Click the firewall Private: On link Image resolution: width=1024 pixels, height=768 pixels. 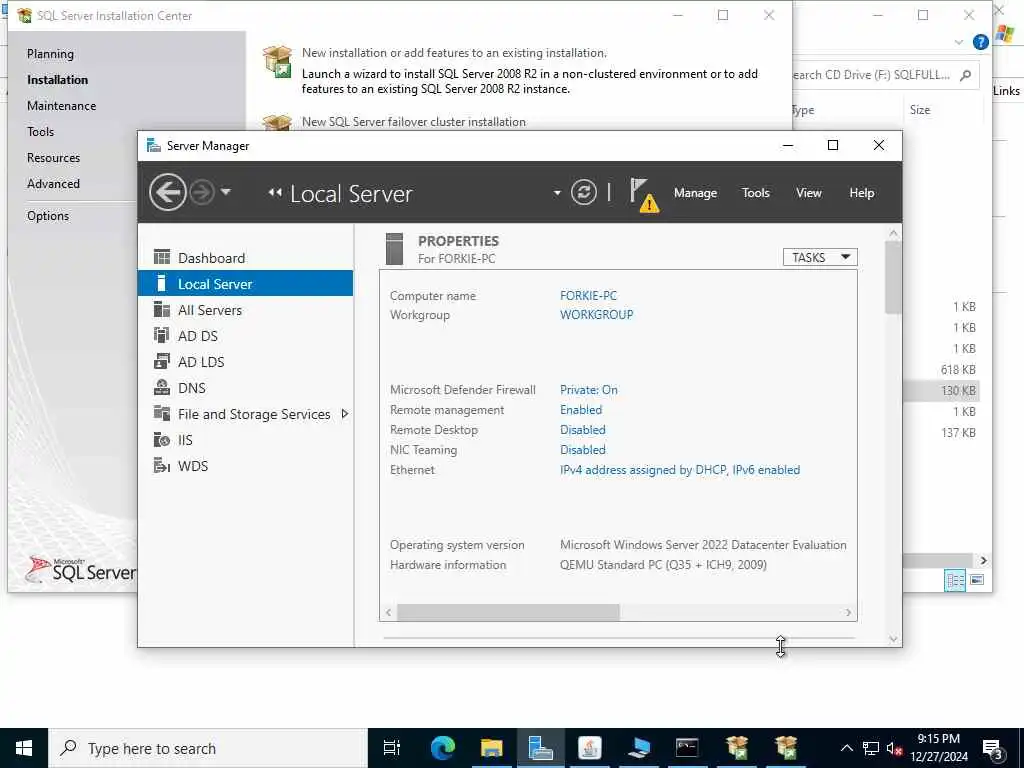point(588,389)
